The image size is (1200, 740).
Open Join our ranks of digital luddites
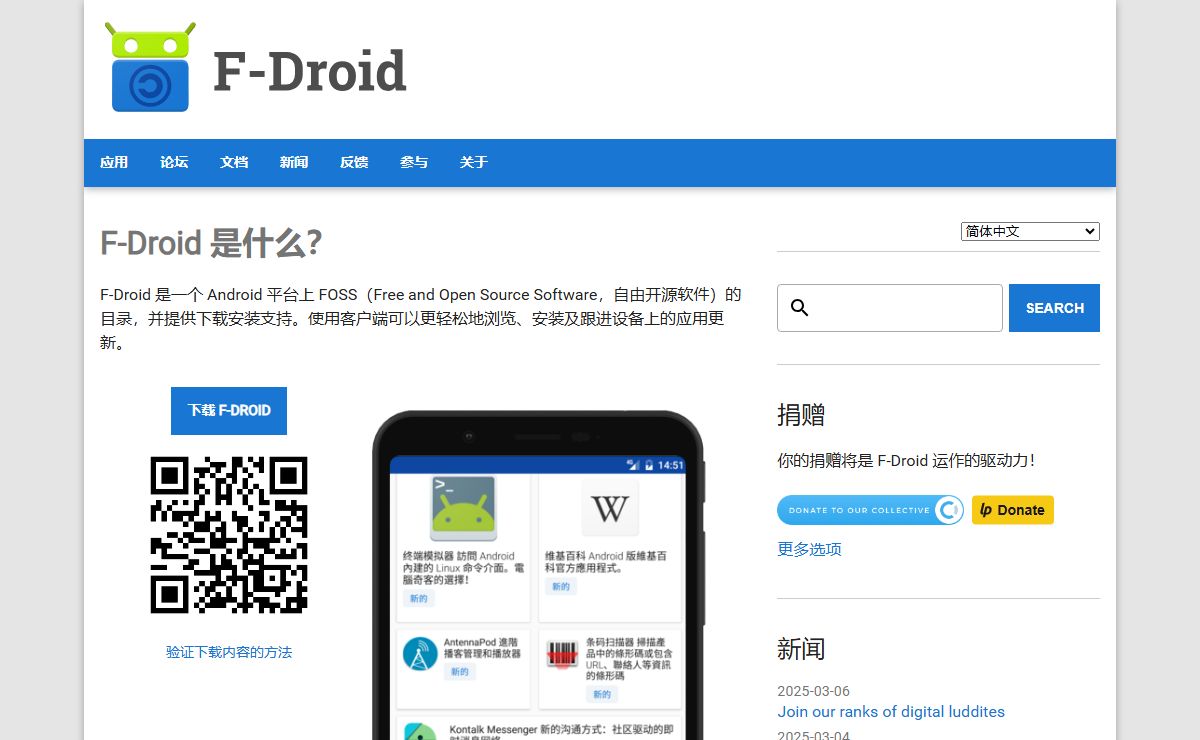click(x=891, y=712)
